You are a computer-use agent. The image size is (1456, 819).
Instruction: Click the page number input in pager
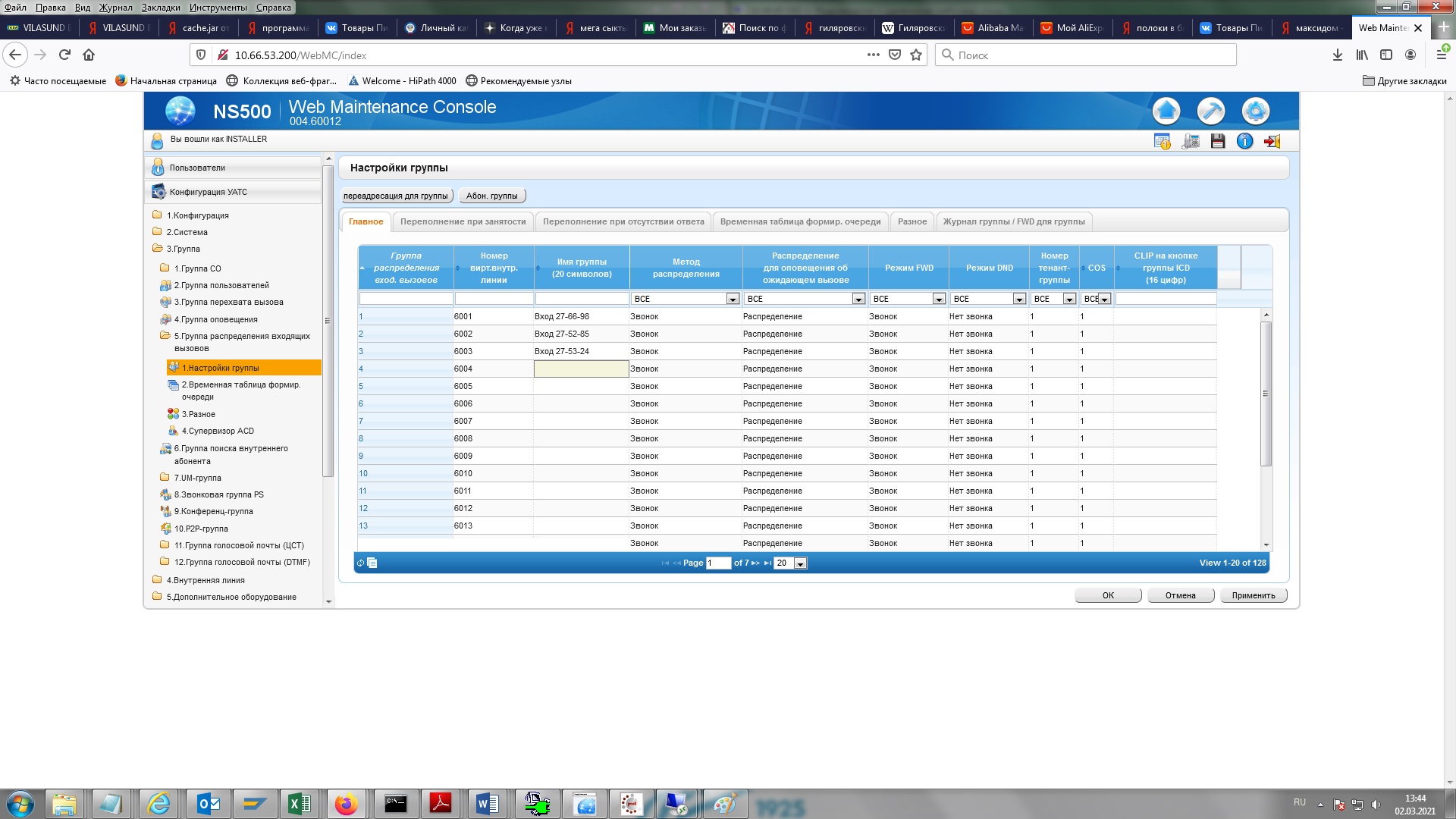point(718,563)
